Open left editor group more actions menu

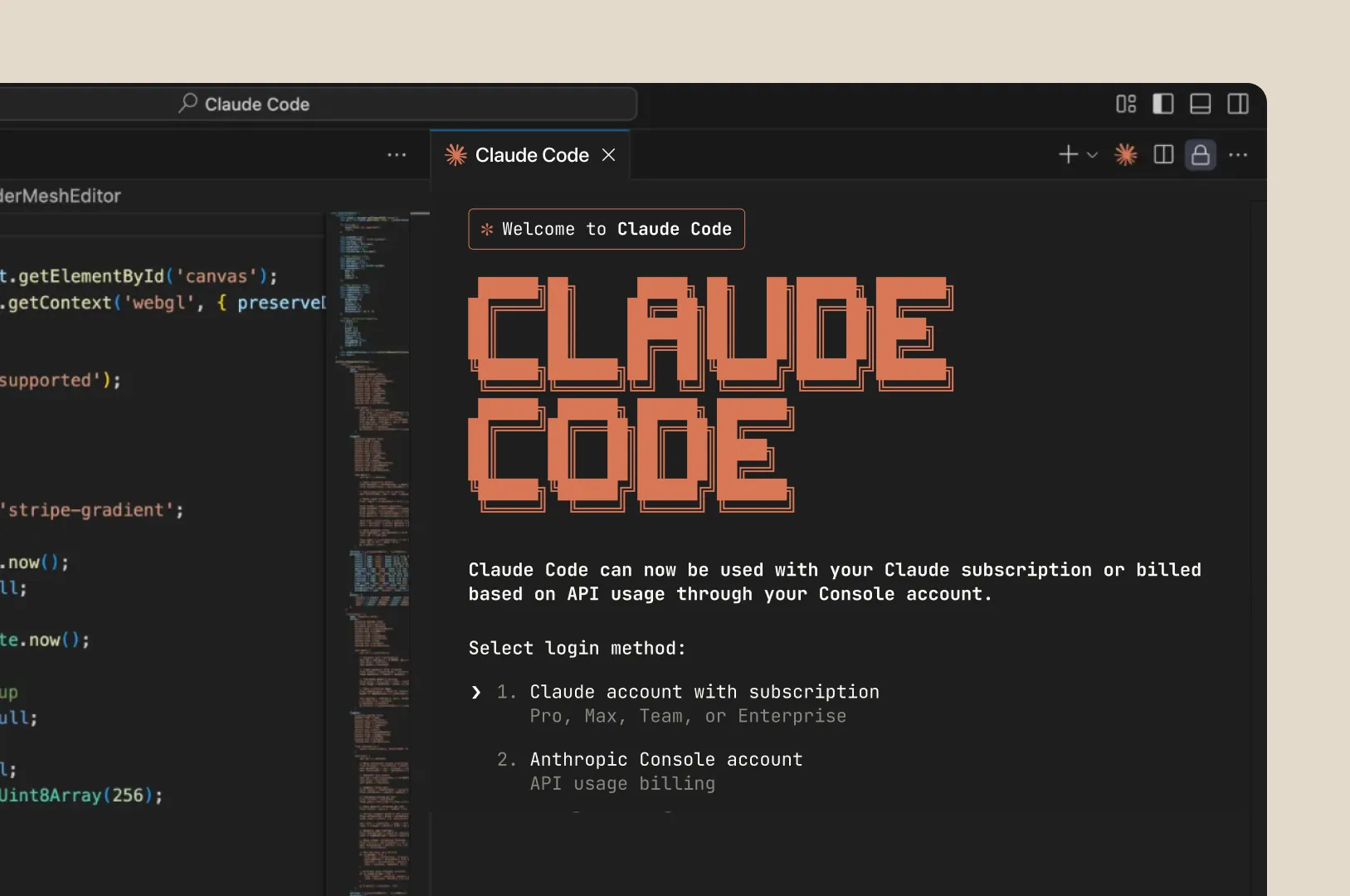coord(397,155)
